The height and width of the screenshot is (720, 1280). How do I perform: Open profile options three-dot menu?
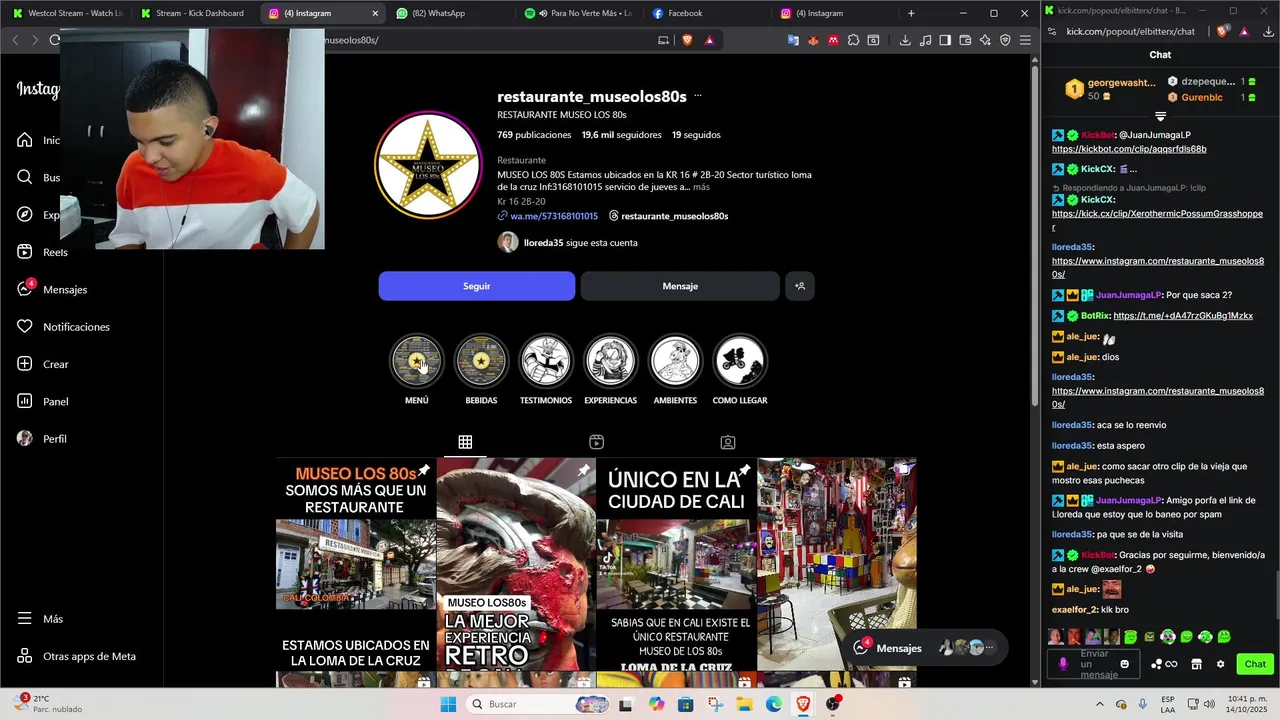(x=698, y=96)
